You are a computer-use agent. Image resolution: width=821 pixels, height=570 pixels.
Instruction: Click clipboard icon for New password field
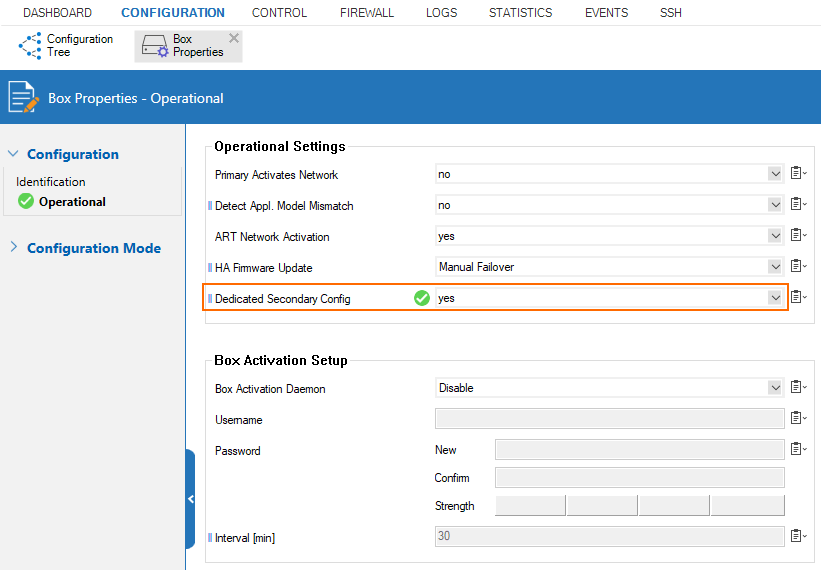click(798, 448)
